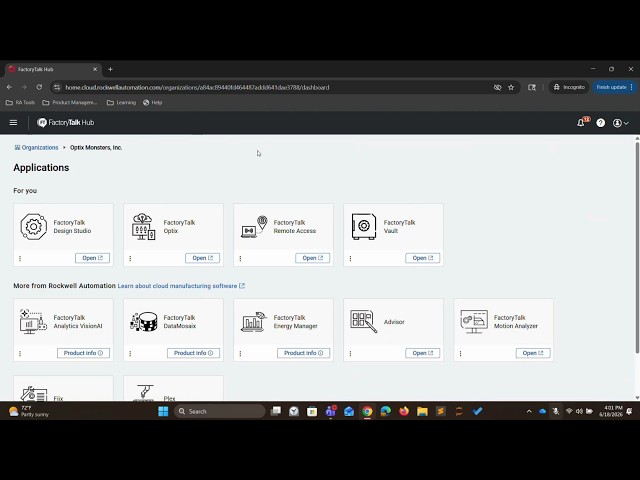This screenshot has width=640, height=480.
Task: Open the Learning bookmark folder
Action: (x=121, y=102)
